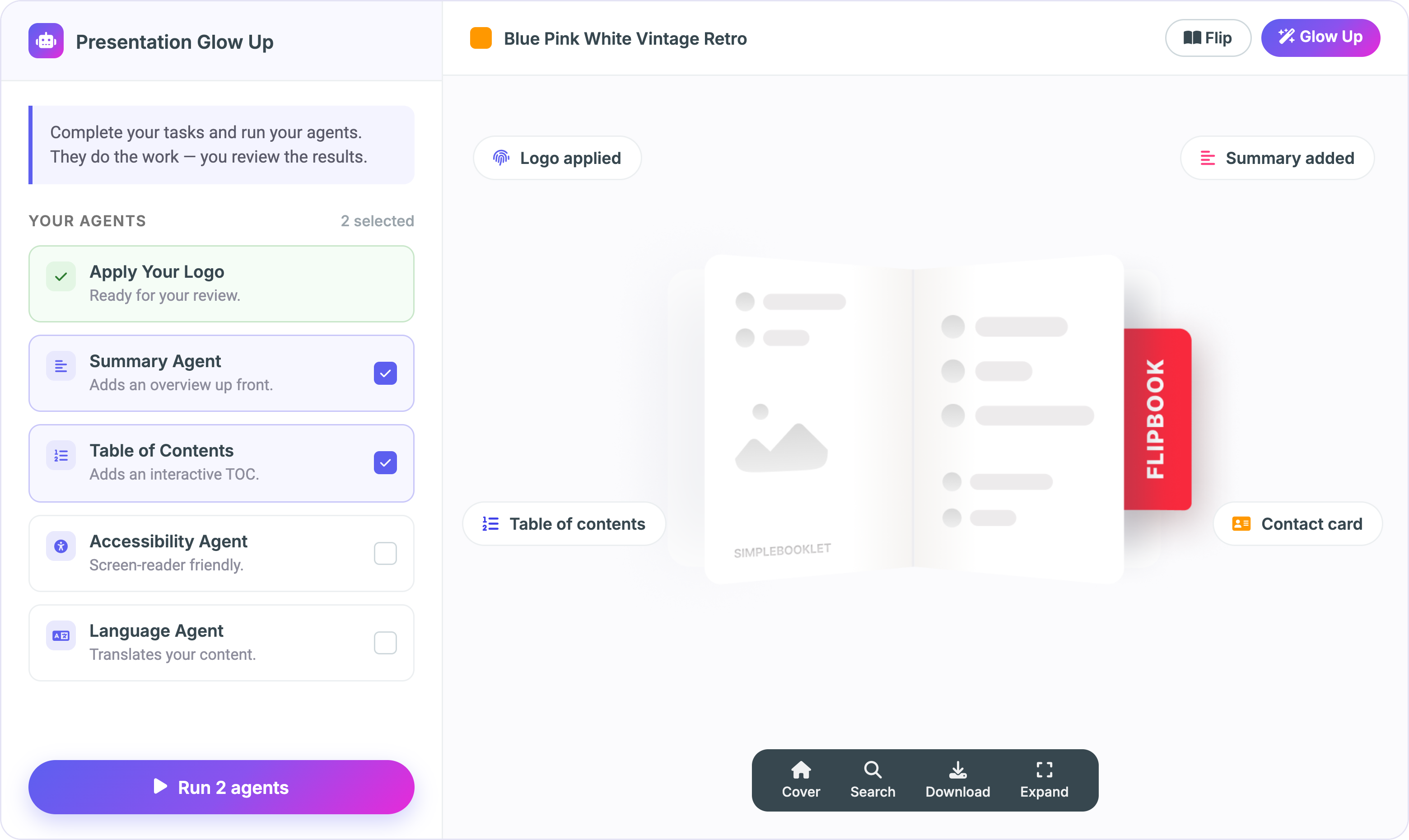Click the Flip button
The image size is (1409, 840).
pos(1208,38)
